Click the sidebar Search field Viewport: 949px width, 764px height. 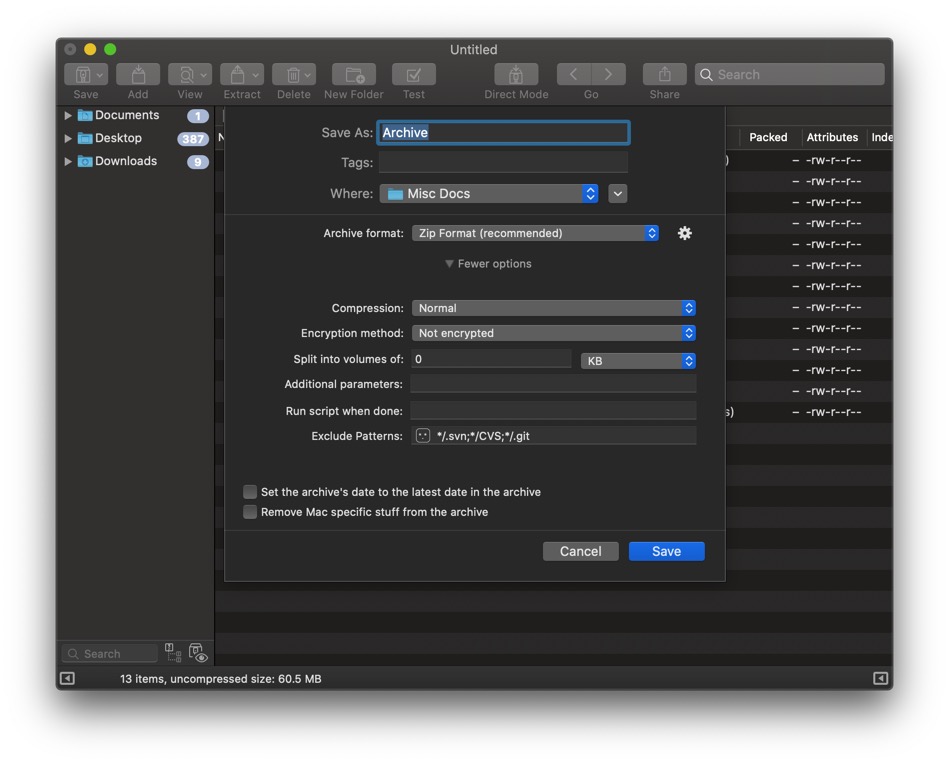click(x=110, y=653)
